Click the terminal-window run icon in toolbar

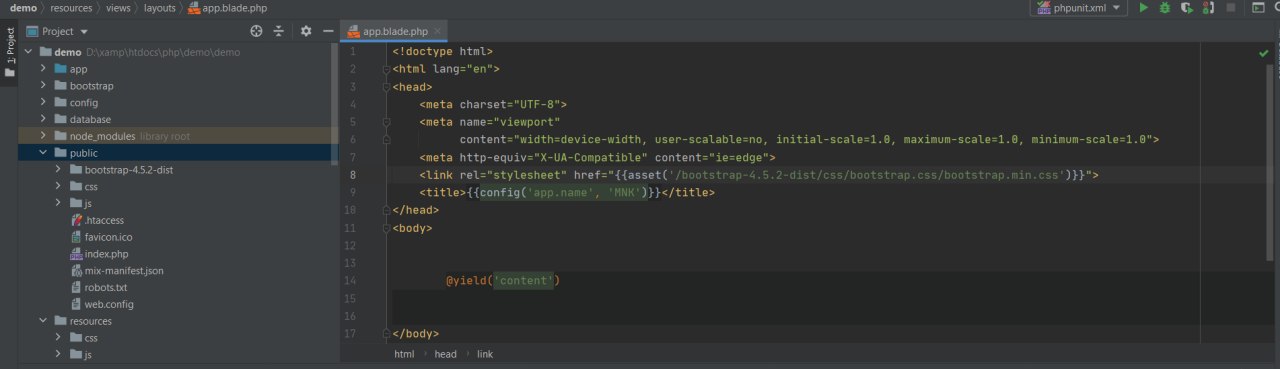[x=1259, y=8]
